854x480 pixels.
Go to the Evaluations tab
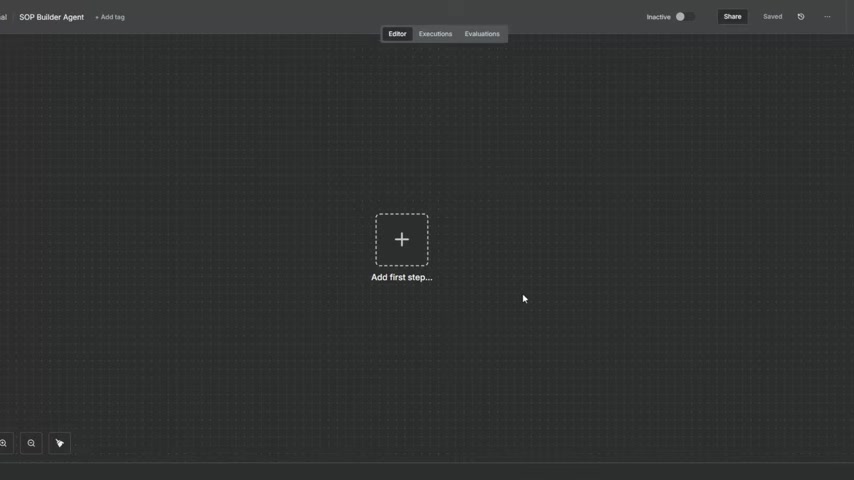[x=482, y=34]
